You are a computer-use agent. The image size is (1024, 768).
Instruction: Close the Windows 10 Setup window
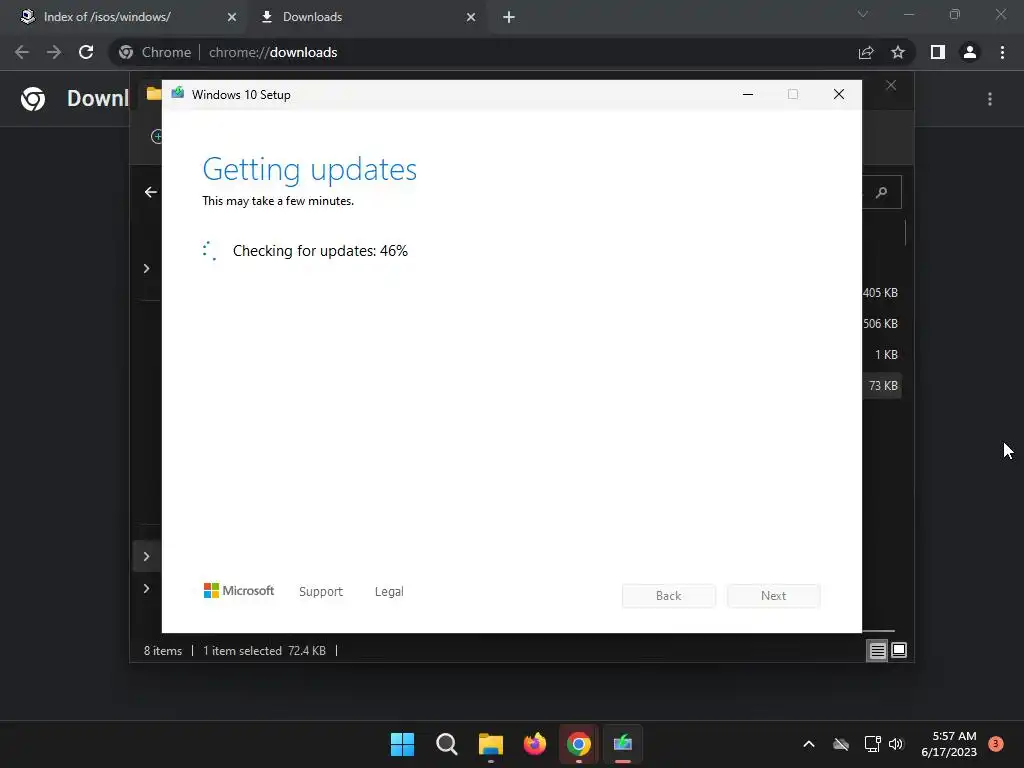coord(839,94)
